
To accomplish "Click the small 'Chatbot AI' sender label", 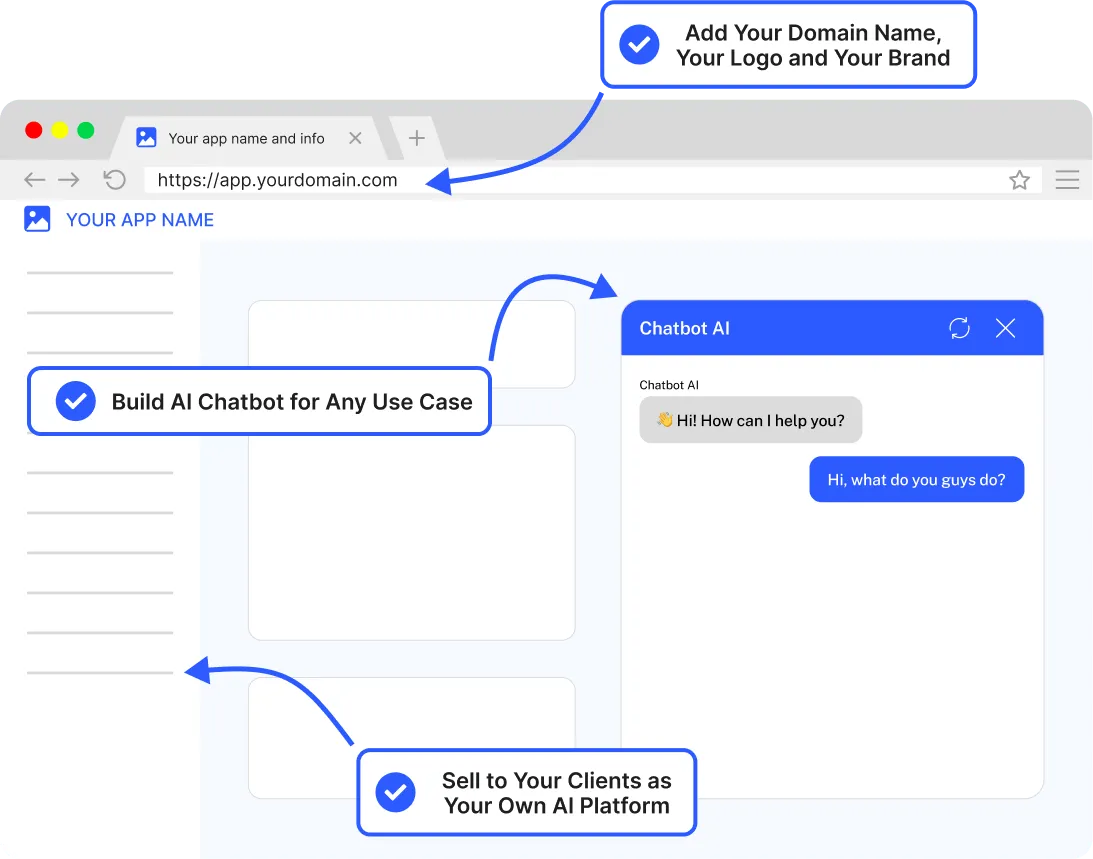I will [669, 385].
